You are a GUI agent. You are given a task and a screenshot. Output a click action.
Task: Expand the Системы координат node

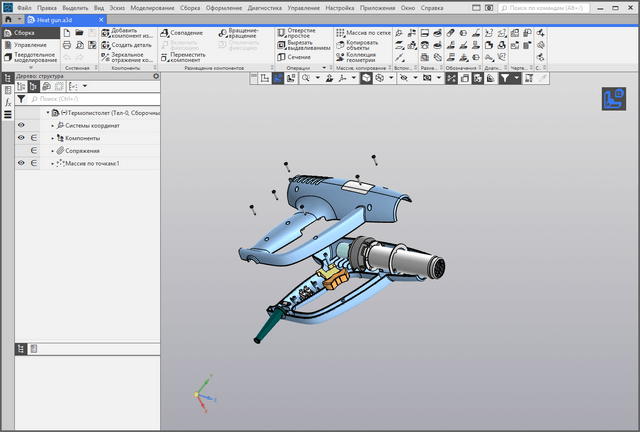click(53, 125)
